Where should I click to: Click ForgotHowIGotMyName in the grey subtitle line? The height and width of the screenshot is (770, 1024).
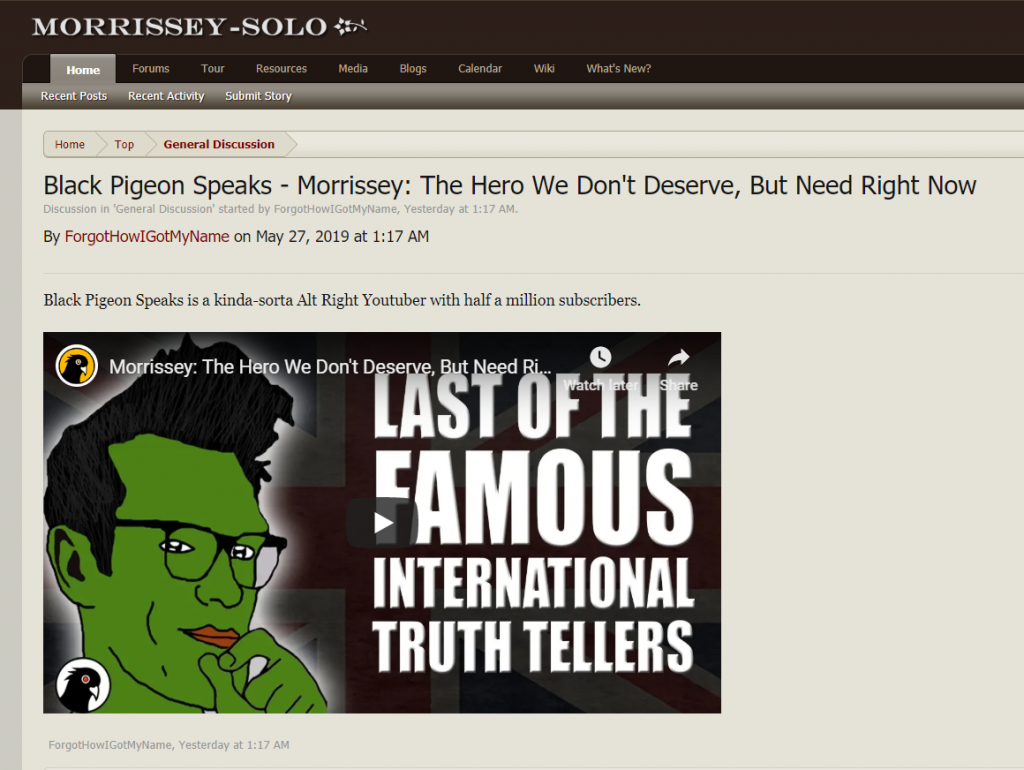pyautogui.click(x=335, y=209)
